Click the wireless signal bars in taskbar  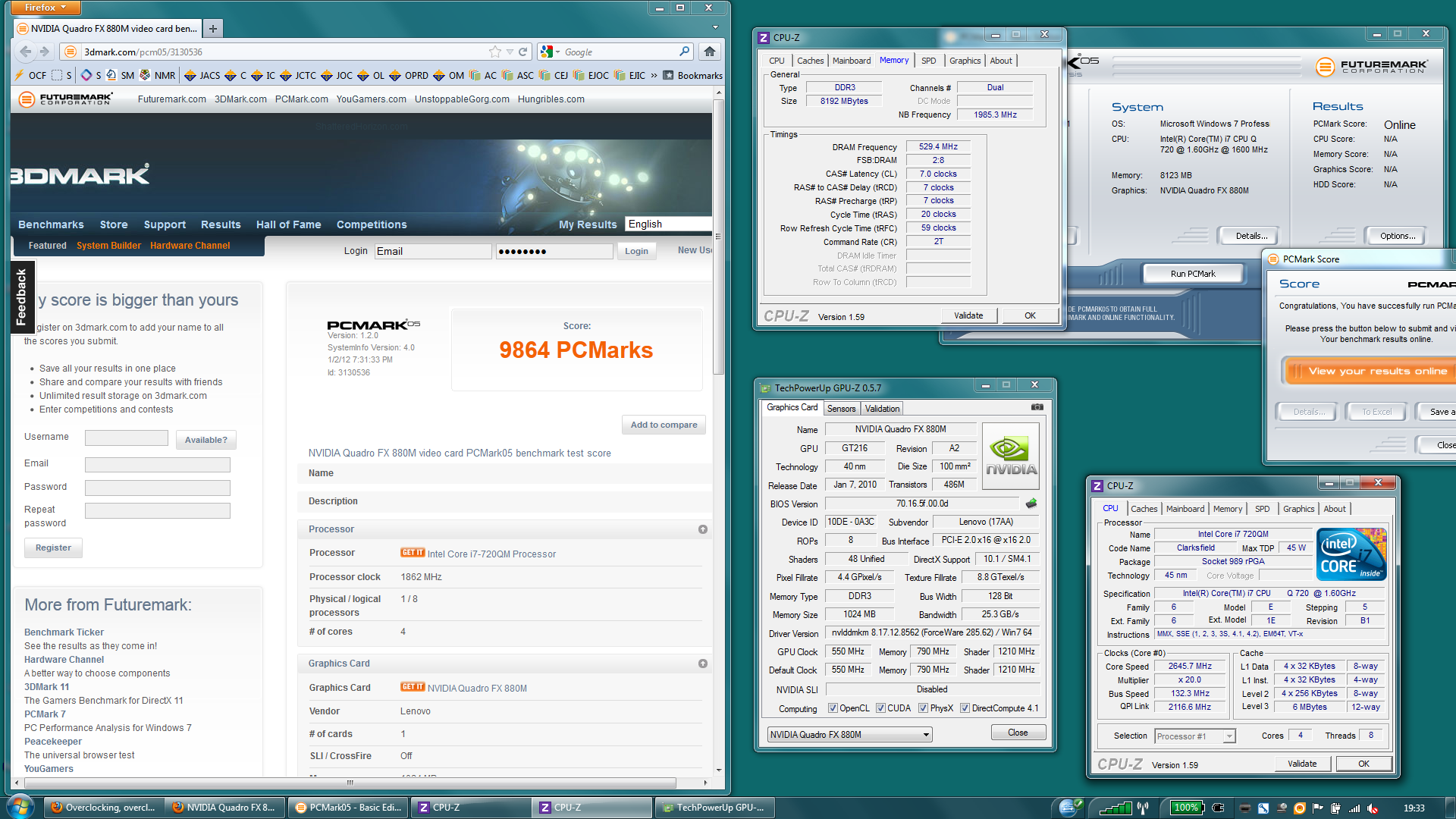[x=1115, y=808]
